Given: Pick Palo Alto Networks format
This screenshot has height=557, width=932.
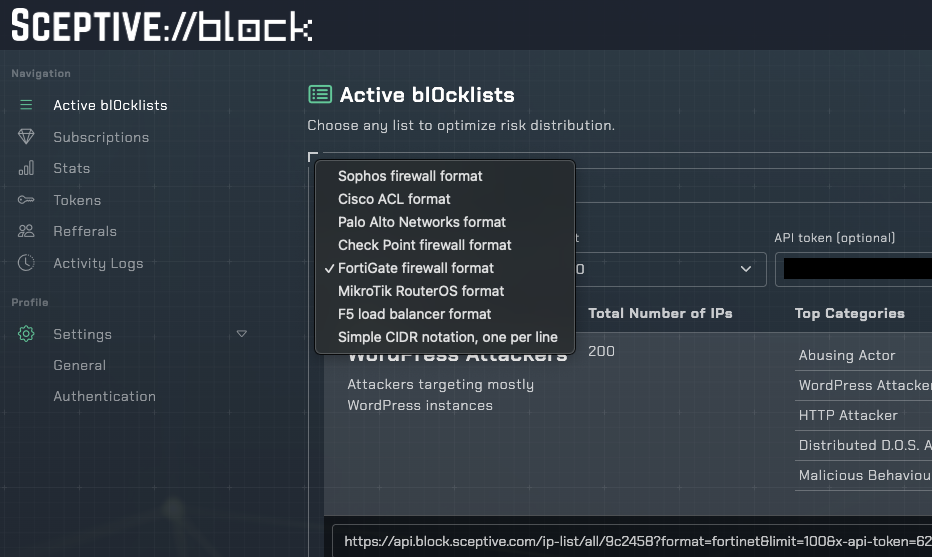Looking at the screenshot, I should [x=422, y=222].
